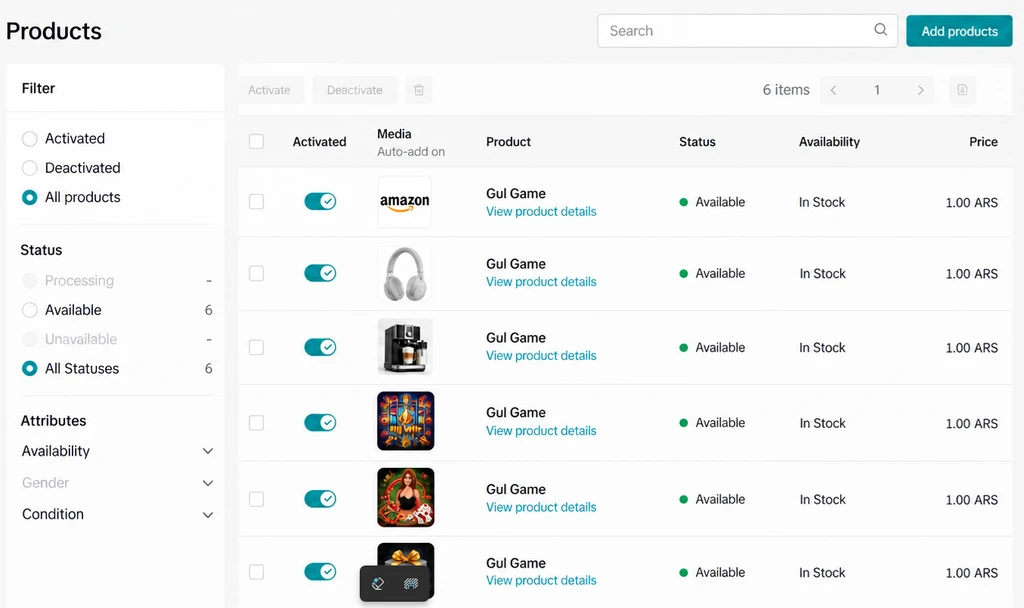Click the Media column header
1024x608 pixels.
[394, 134]
